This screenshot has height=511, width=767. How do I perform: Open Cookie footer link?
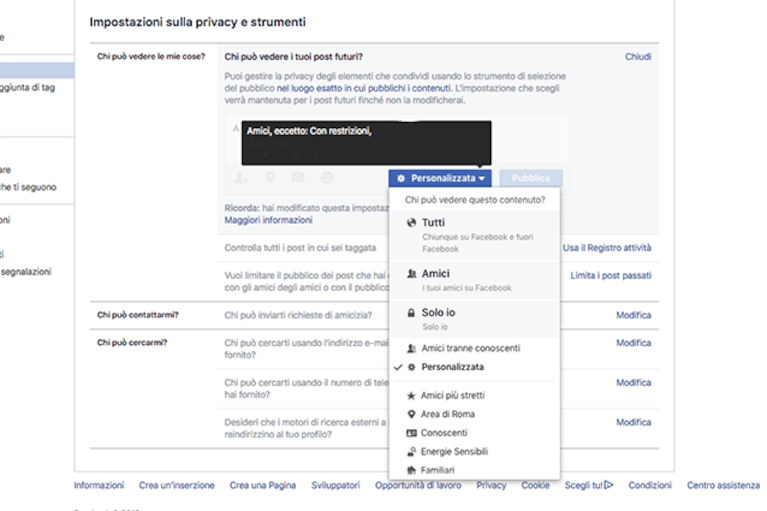pos(535,485)
